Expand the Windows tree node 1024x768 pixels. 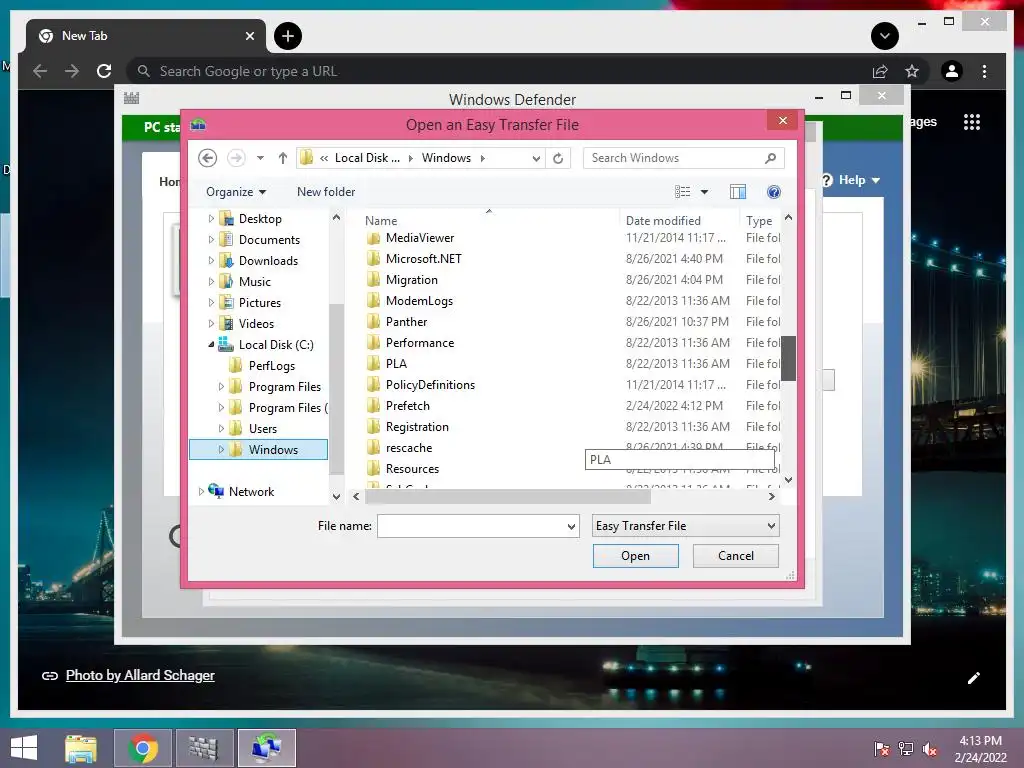221,449
